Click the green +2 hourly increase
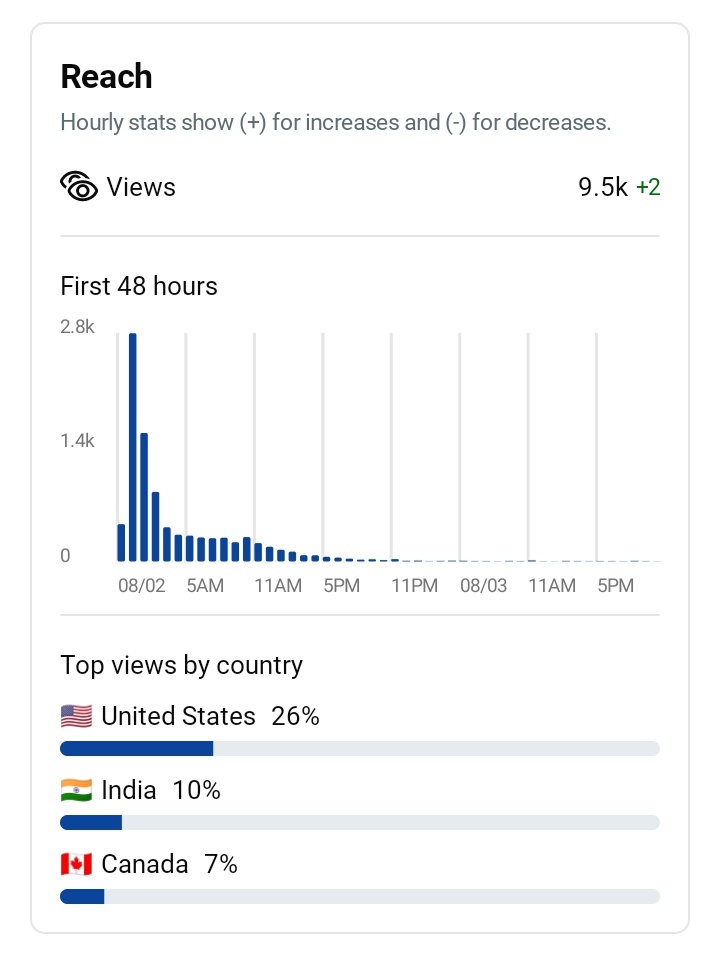 click(648, 187)
